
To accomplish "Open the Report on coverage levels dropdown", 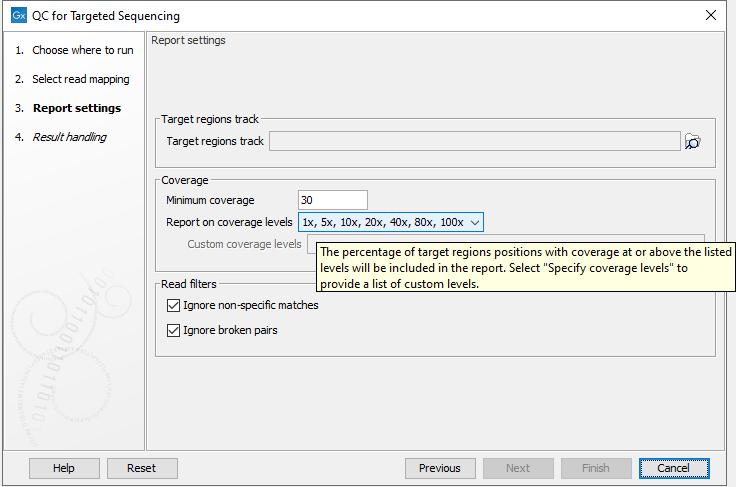I will pos(391,222).
